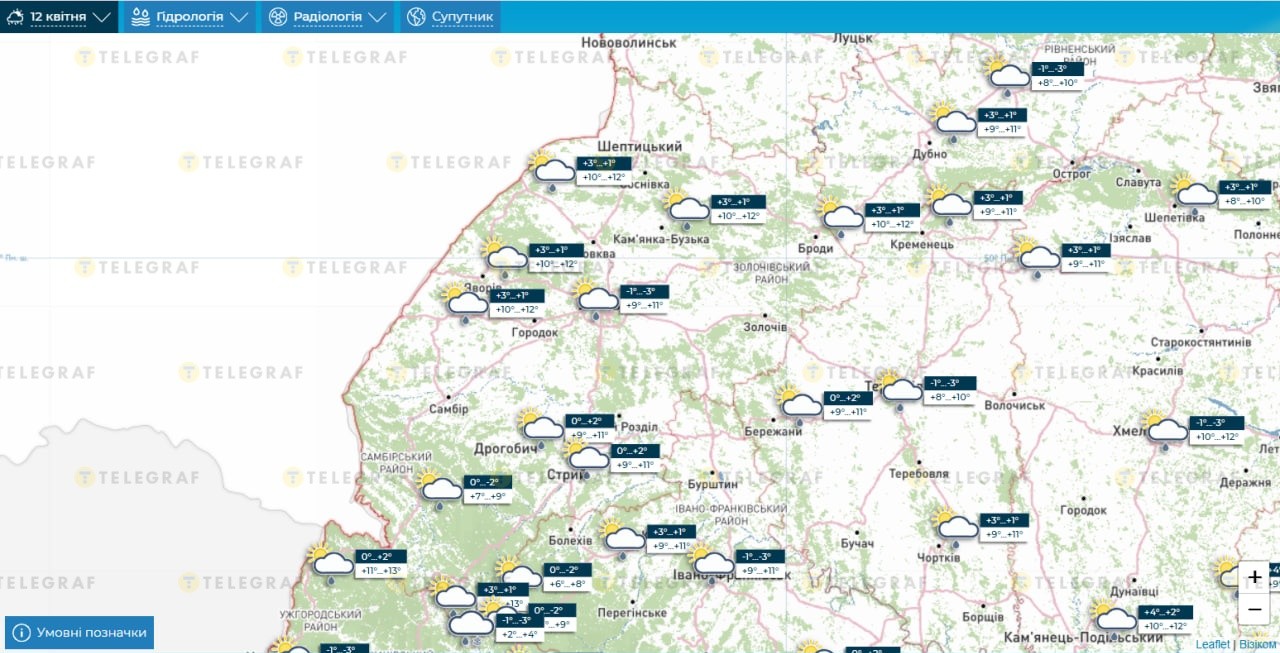1280x653 pixels.
Task: Click the info icon in Умовні позначки
Action: tap(21, 632)
